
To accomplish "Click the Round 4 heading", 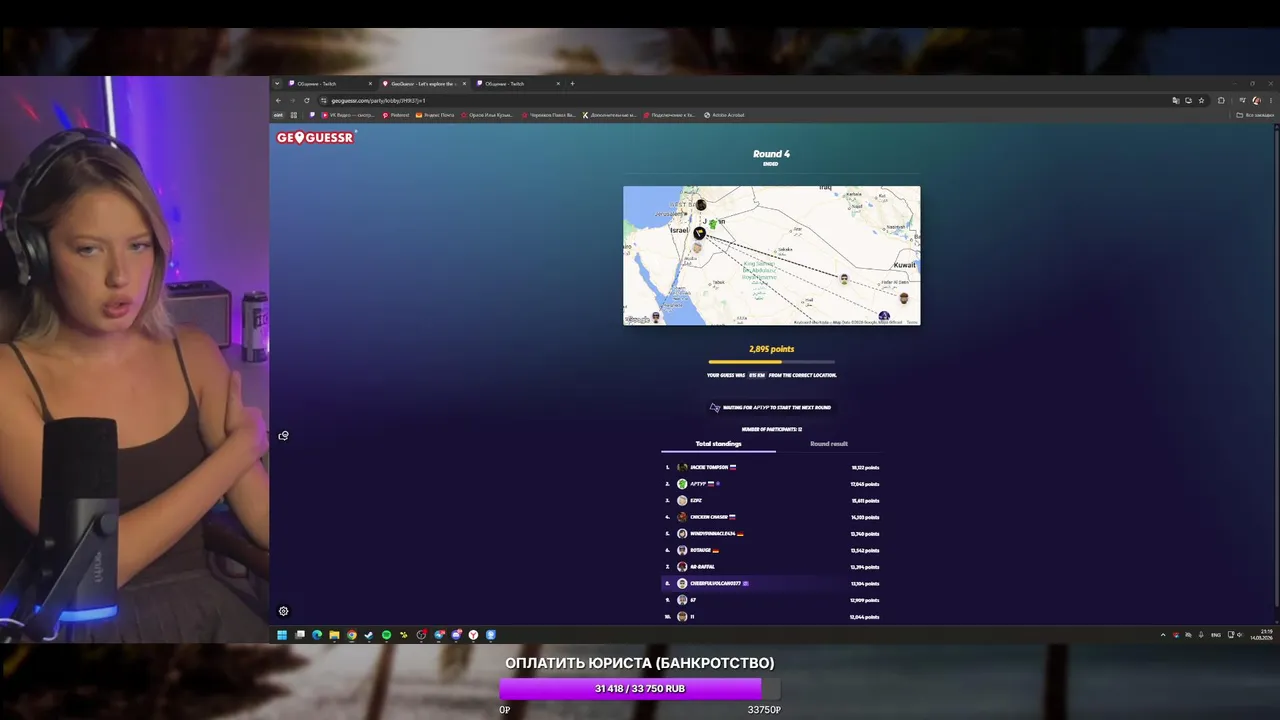I will [x=772, y=154].
